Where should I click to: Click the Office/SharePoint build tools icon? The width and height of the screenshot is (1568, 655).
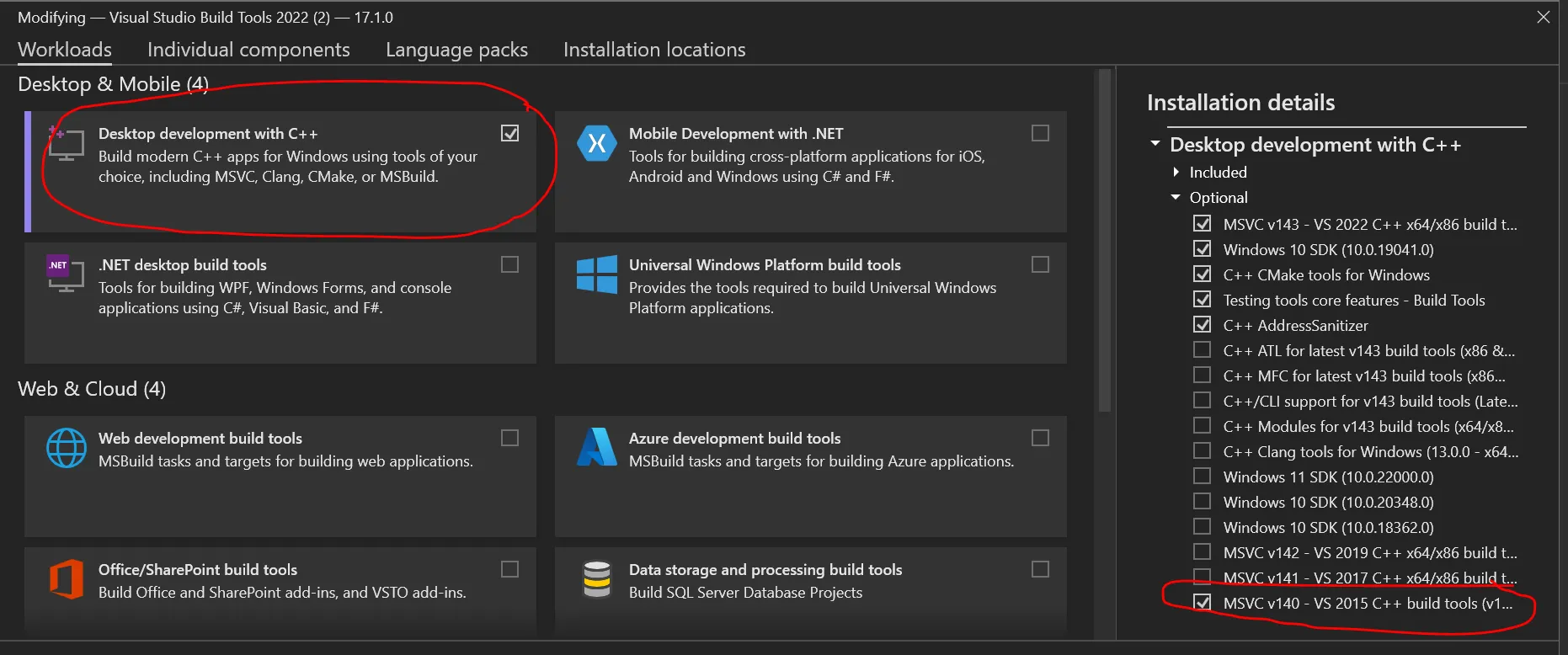coord(66,579)
